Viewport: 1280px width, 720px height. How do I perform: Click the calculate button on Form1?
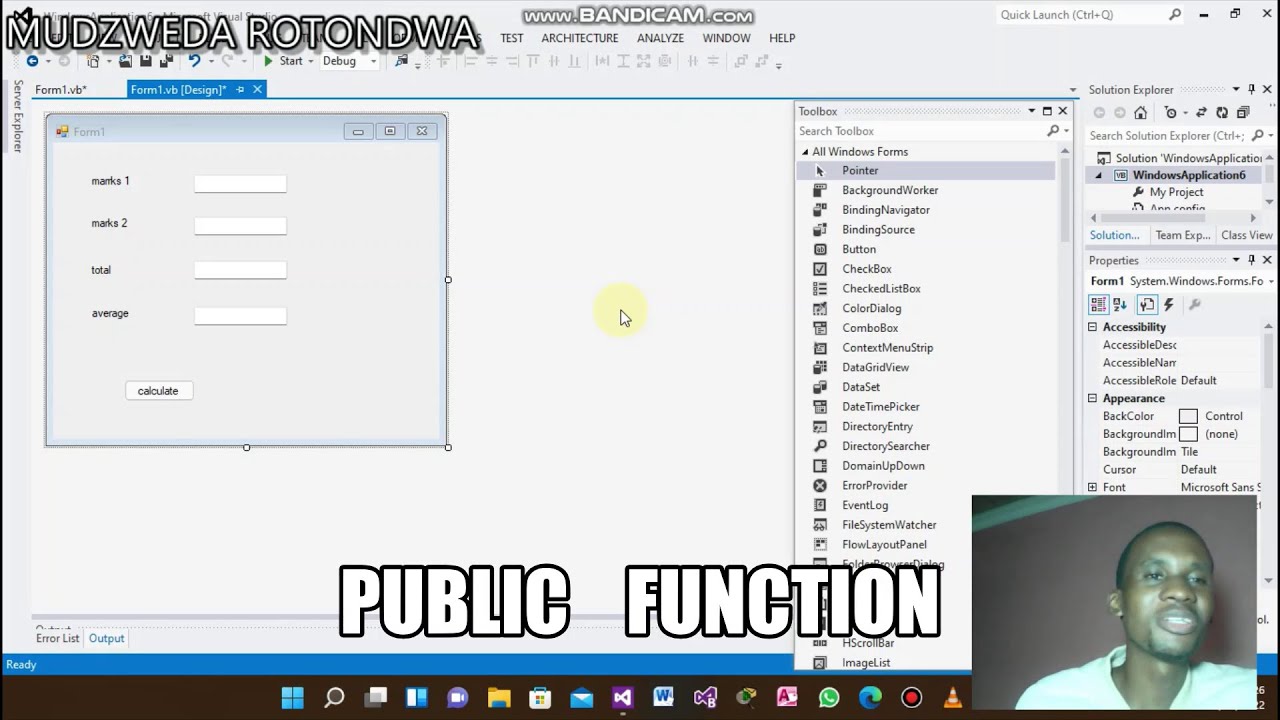[159, 391]
